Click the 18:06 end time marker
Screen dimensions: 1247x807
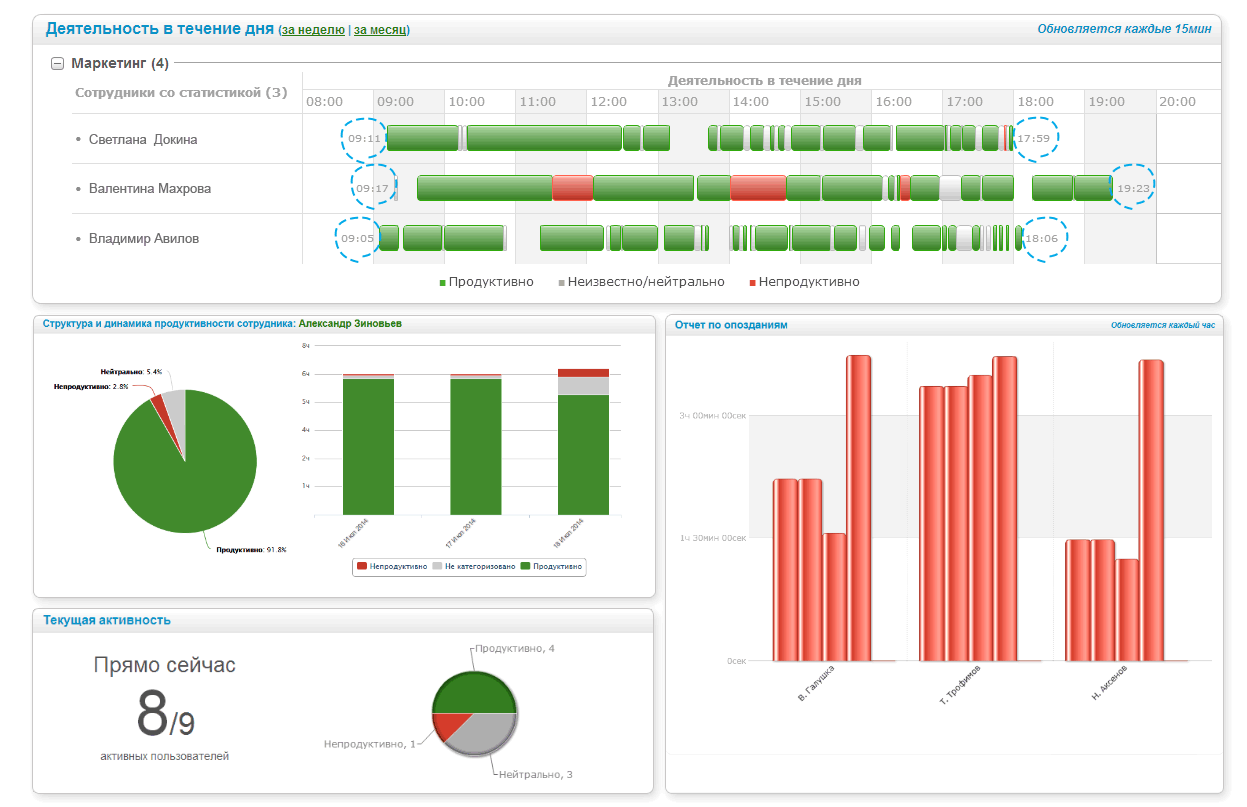coord(1042,239)
